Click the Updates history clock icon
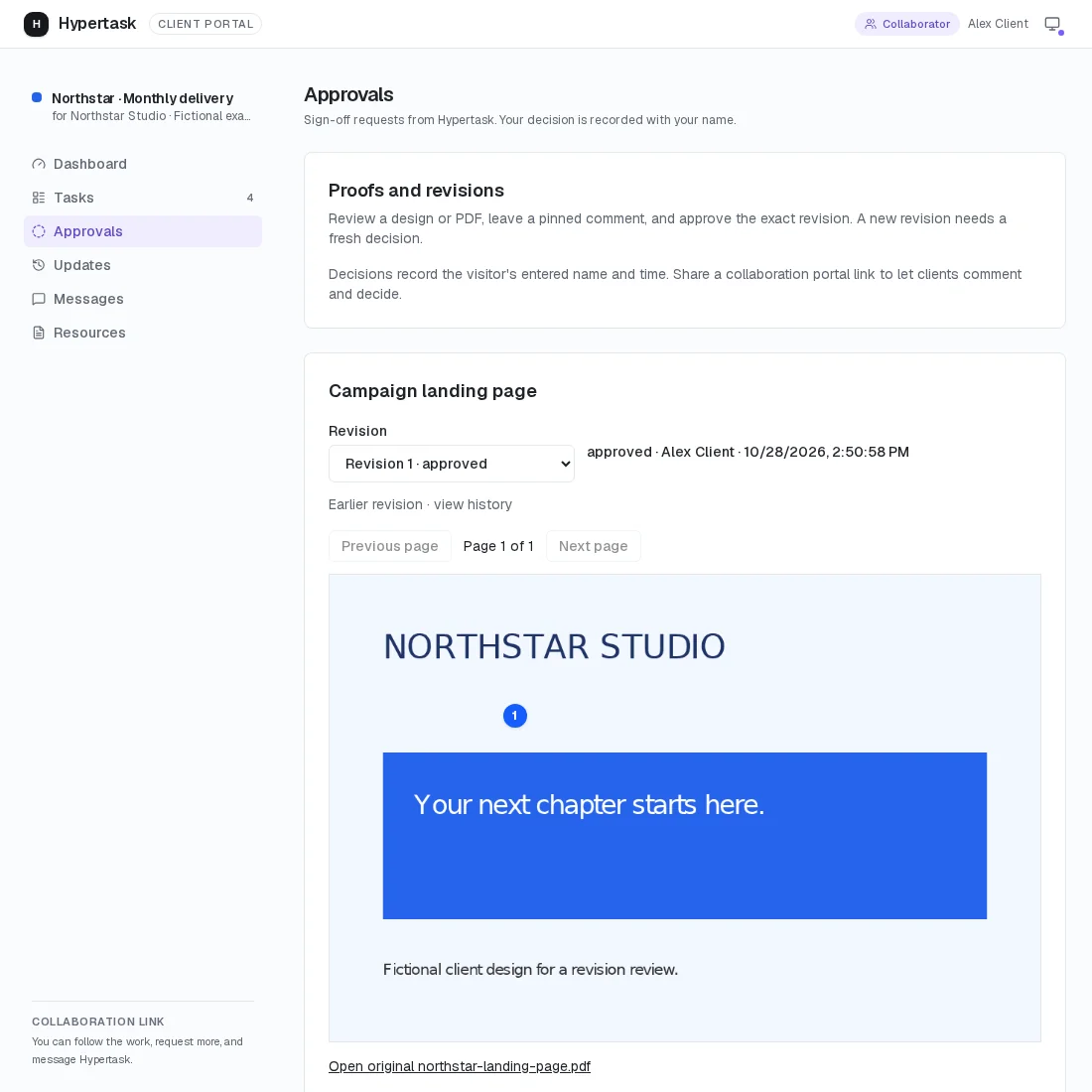 (39, 265)
